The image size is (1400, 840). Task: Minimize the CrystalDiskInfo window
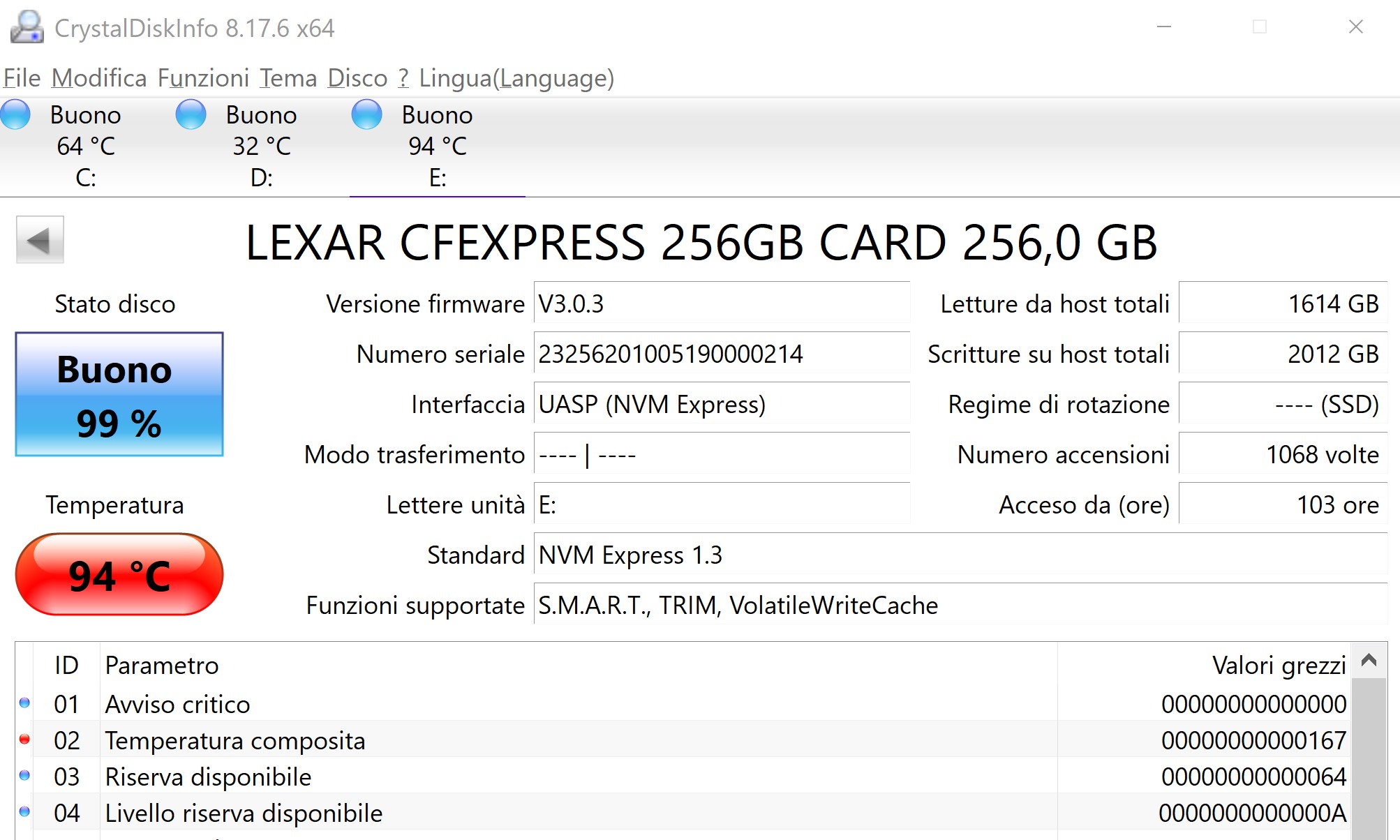pos(1164,27)
